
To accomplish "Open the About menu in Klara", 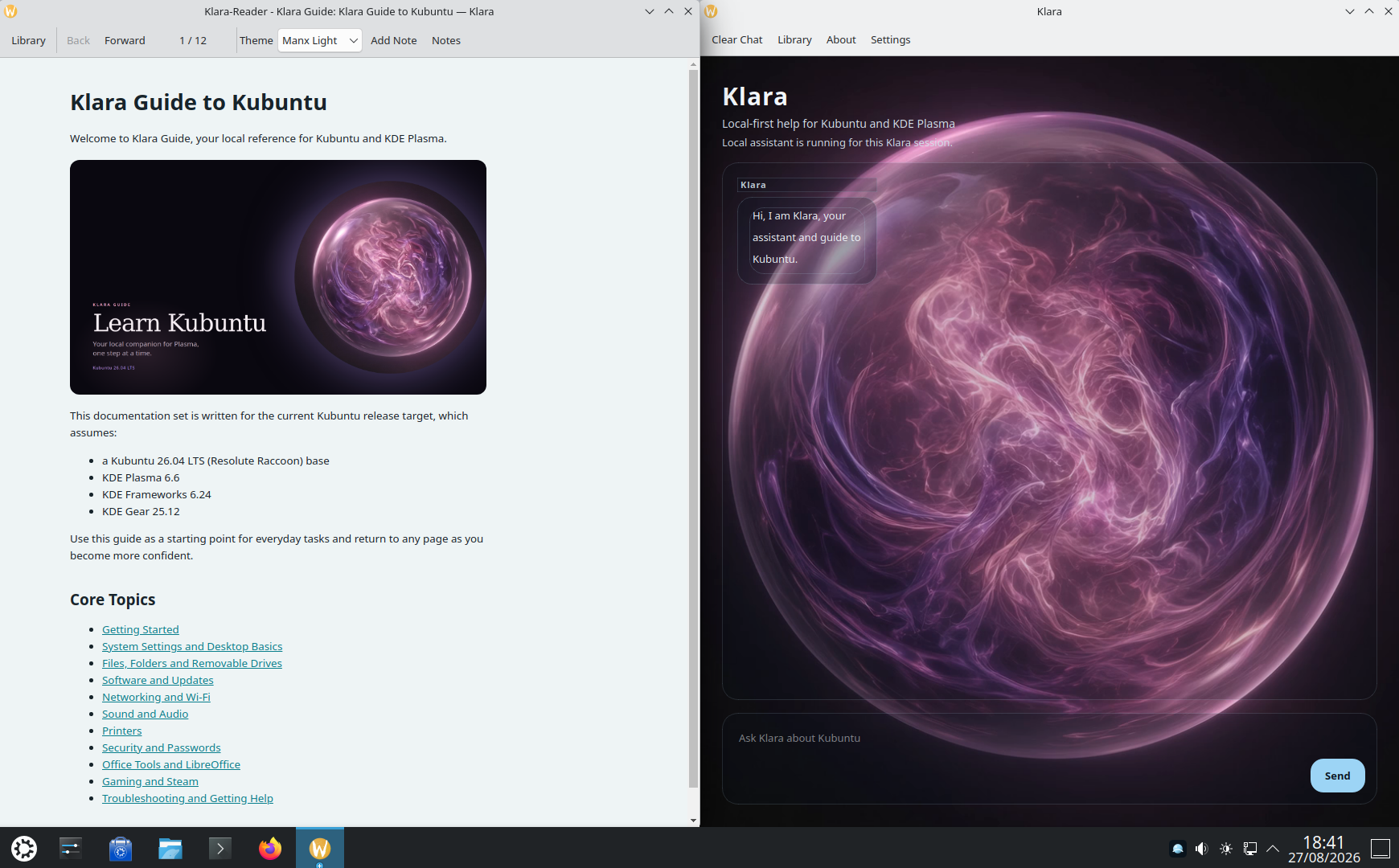I will tap(841, 39).
